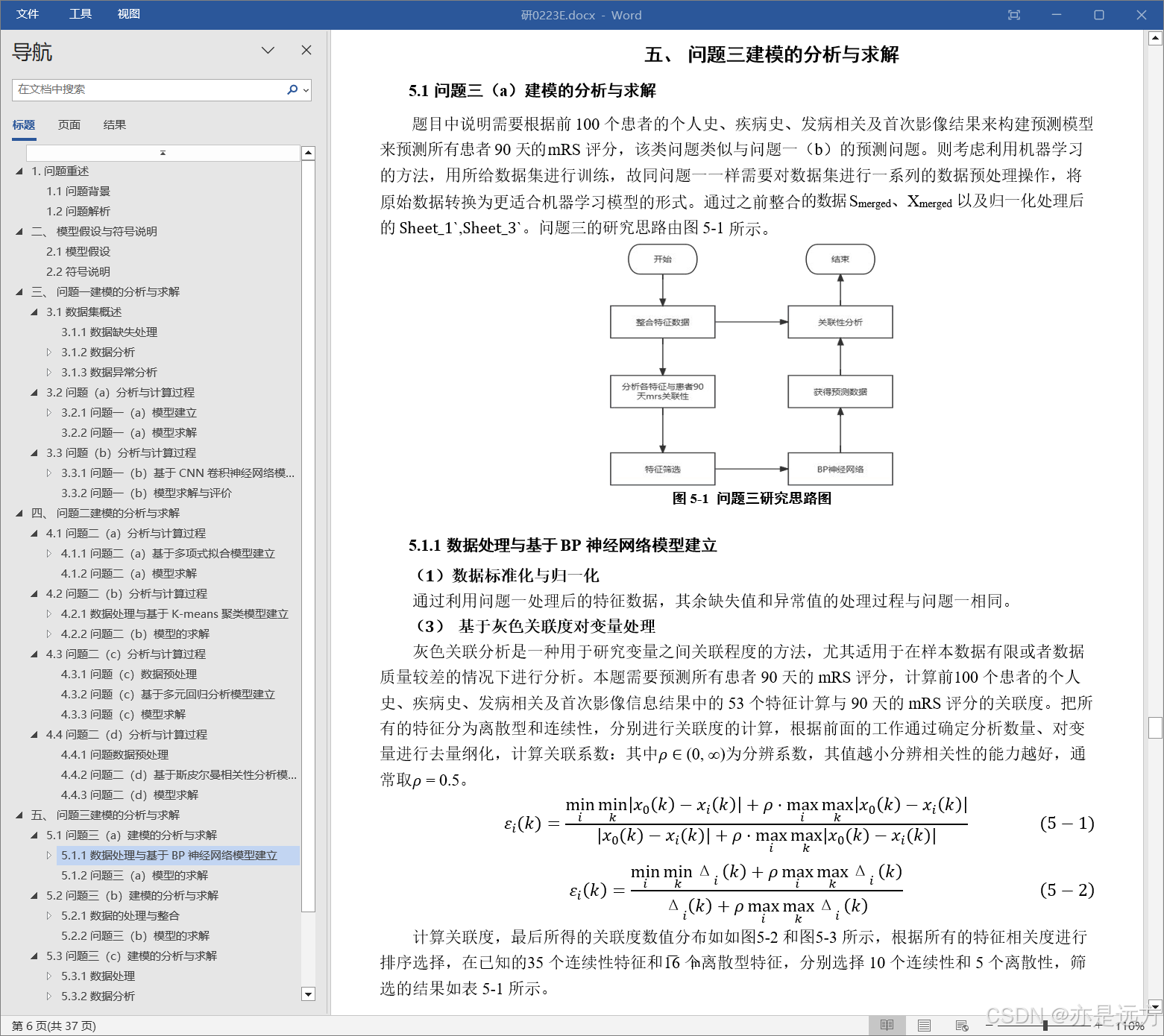Switch to the 结果 navigation tab
The image size is (1164, 1036).
pyautogui.click(x=115, y=125)
